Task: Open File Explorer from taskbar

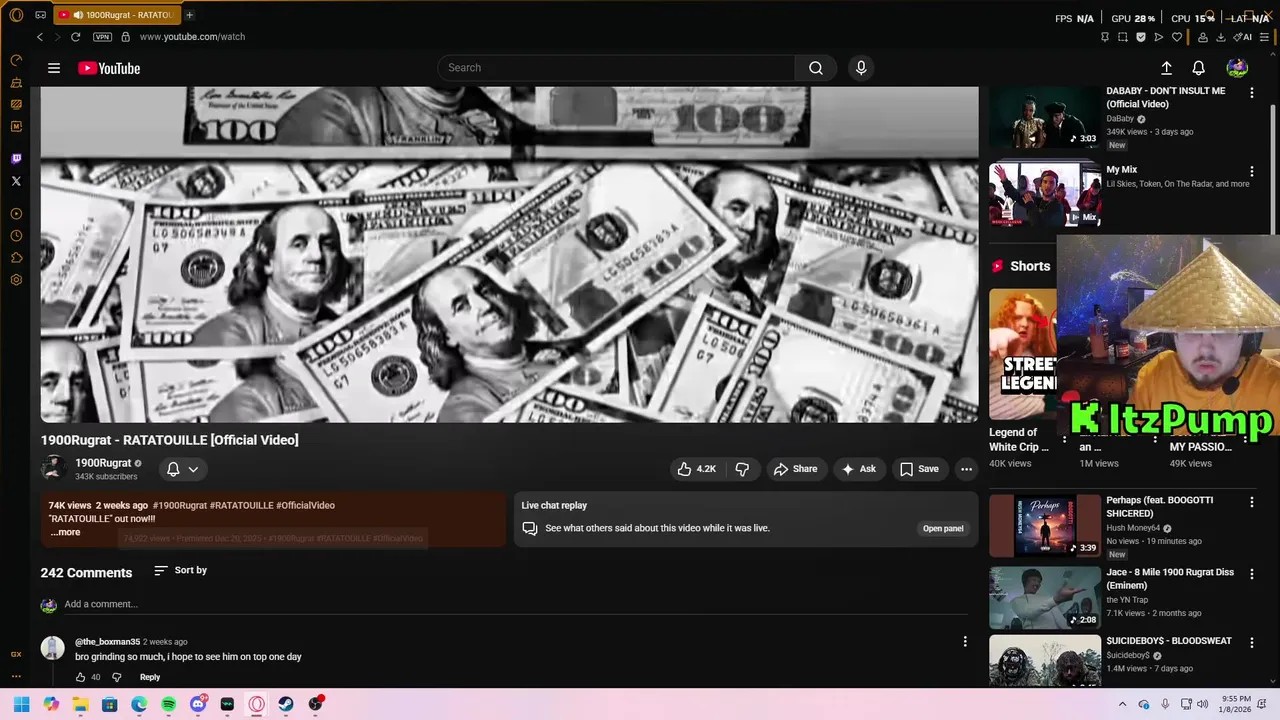Action: [80, 704]
